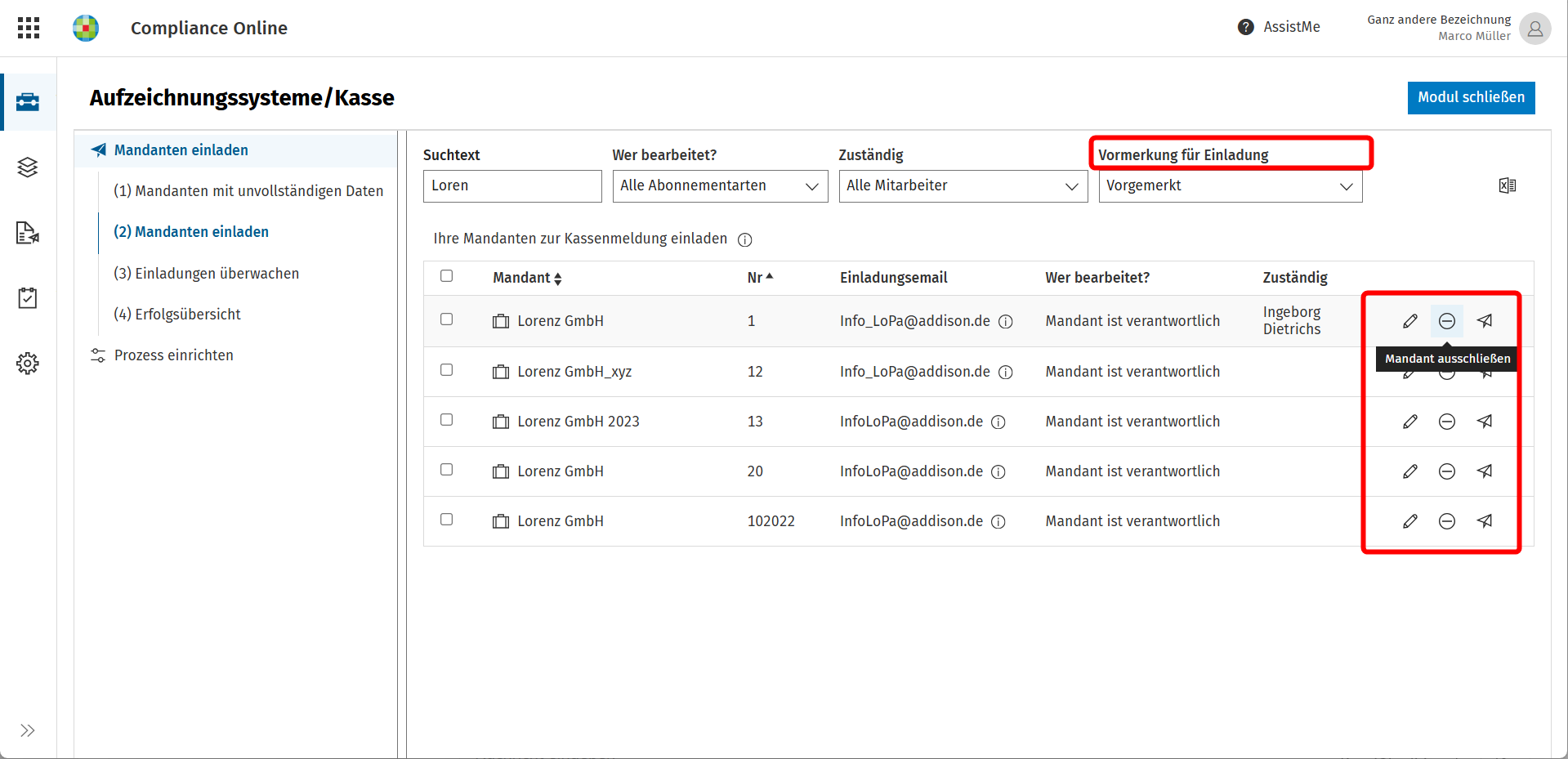Screen dimensions: 1568x759
Task: Exclude Lorenz GmbH number 1 mandant
Action: 1447,321
